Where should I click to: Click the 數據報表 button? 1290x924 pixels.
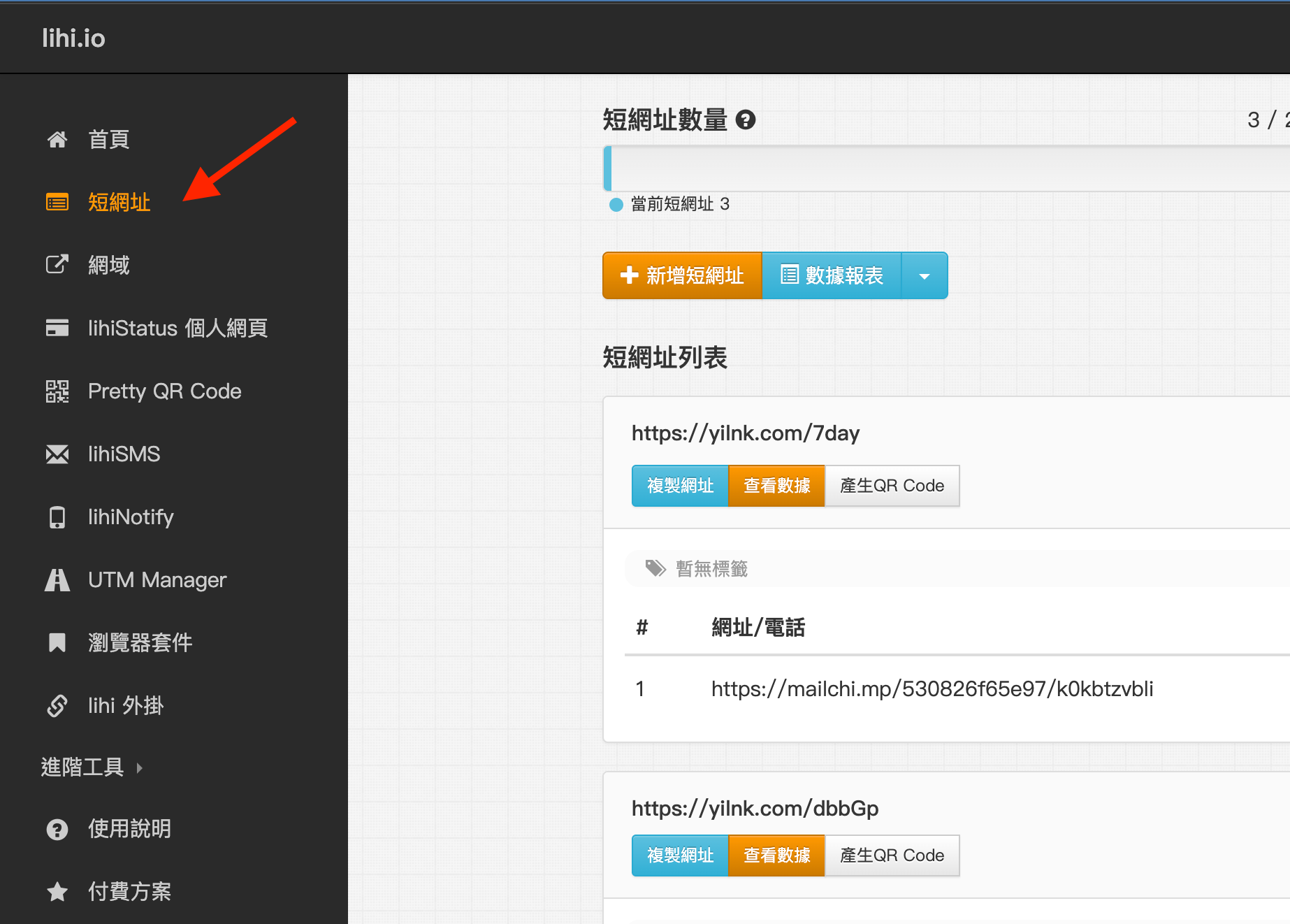coord(832,276)
